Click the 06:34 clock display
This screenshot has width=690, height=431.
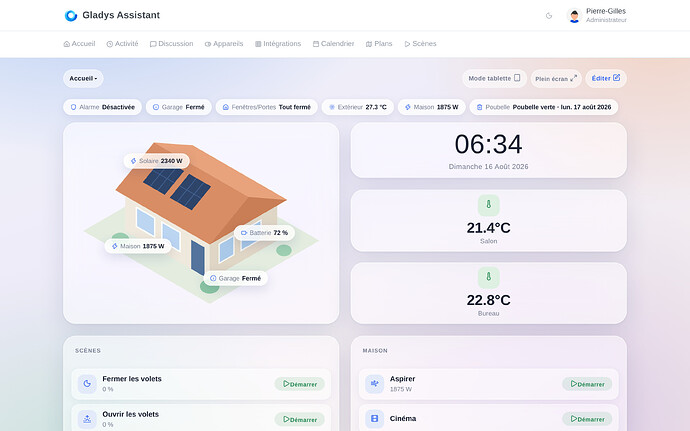click(488, 144)
